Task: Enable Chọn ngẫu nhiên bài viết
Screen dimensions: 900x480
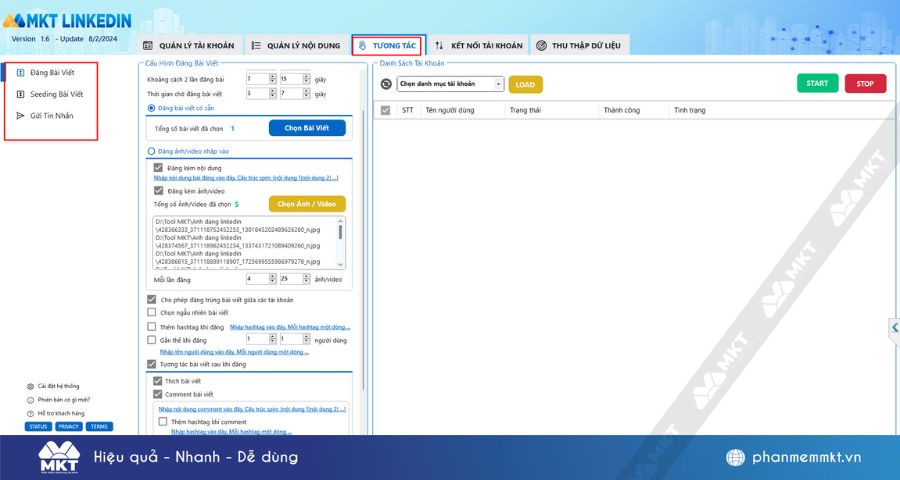Action: coord(152,312)
